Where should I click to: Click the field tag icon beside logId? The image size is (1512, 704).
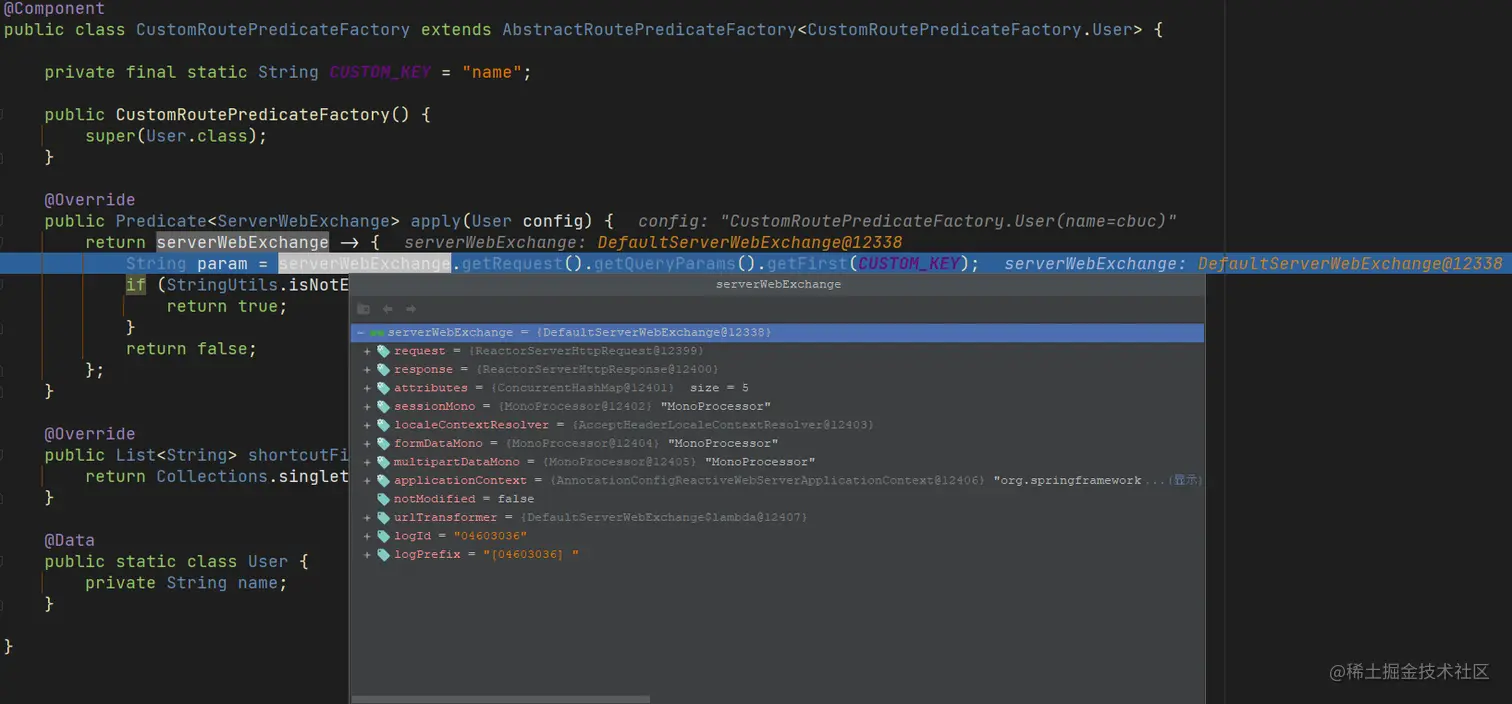383,536
